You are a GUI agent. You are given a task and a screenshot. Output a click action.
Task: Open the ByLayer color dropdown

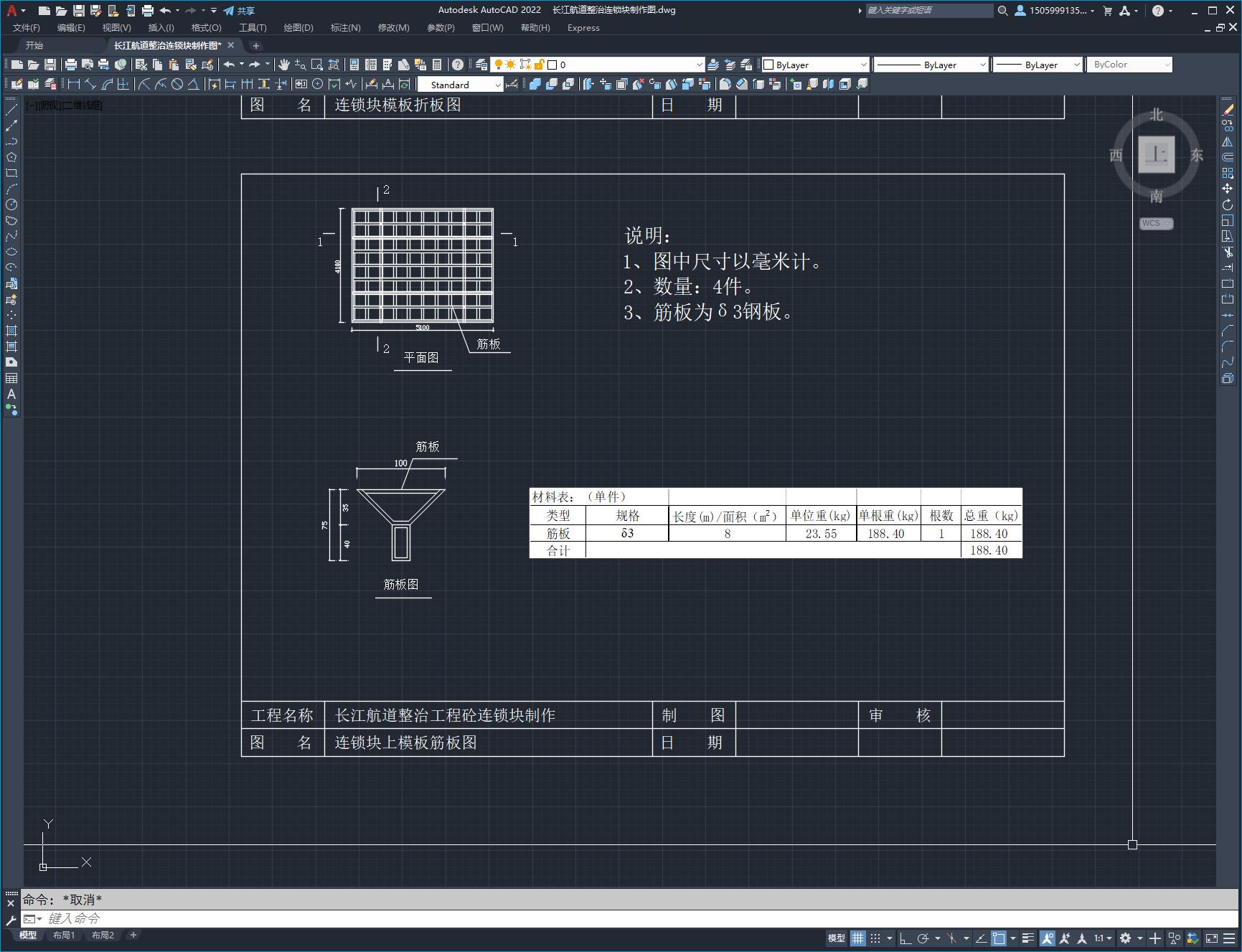click(x=815, y=65)
